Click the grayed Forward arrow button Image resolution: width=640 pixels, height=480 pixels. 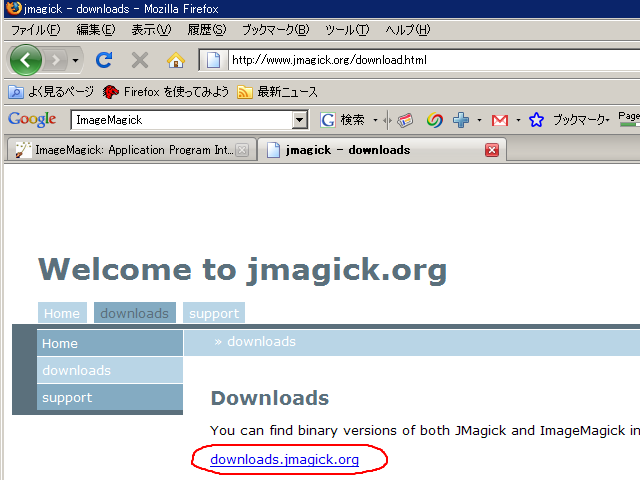click(x=56, y=60)
